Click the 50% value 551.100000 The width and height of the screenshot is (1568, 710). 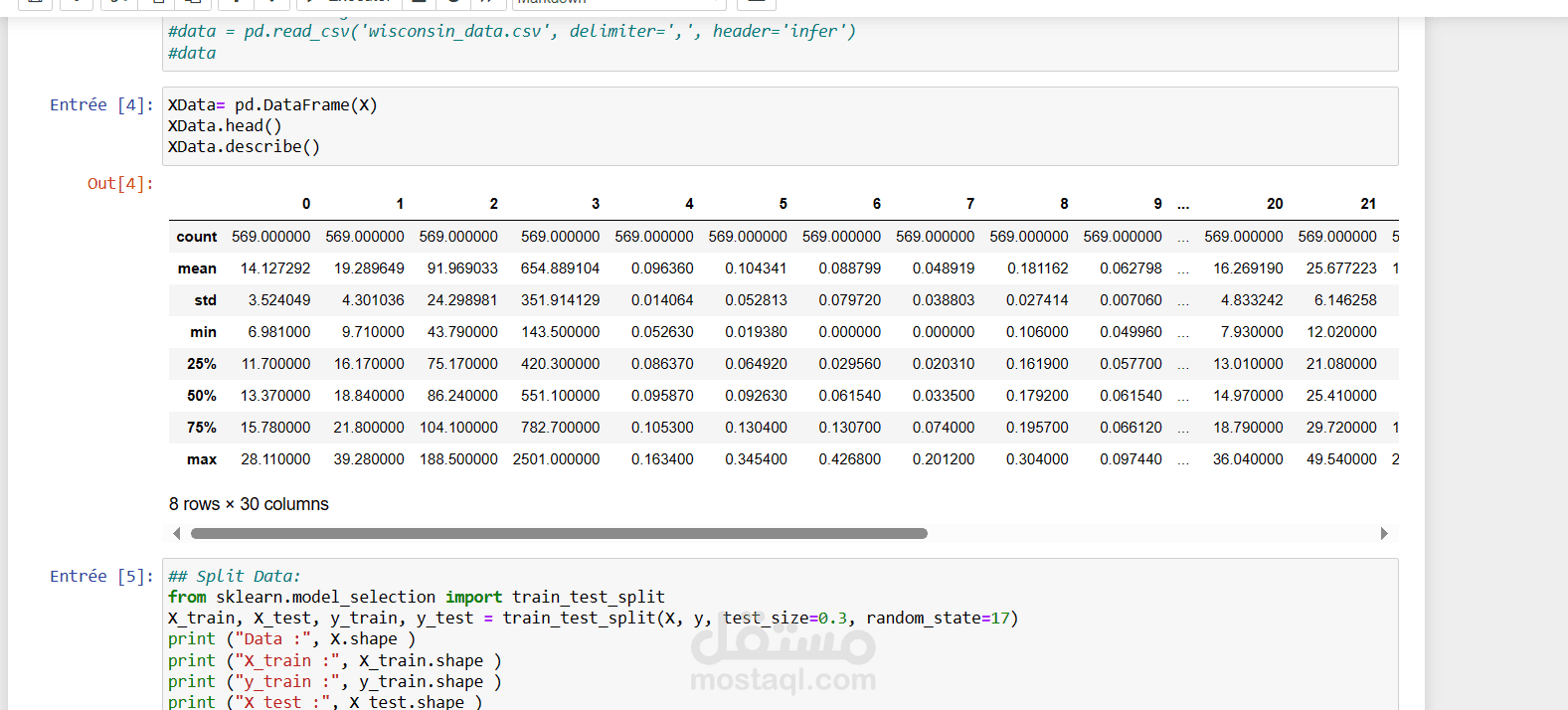tap(560, 396)
